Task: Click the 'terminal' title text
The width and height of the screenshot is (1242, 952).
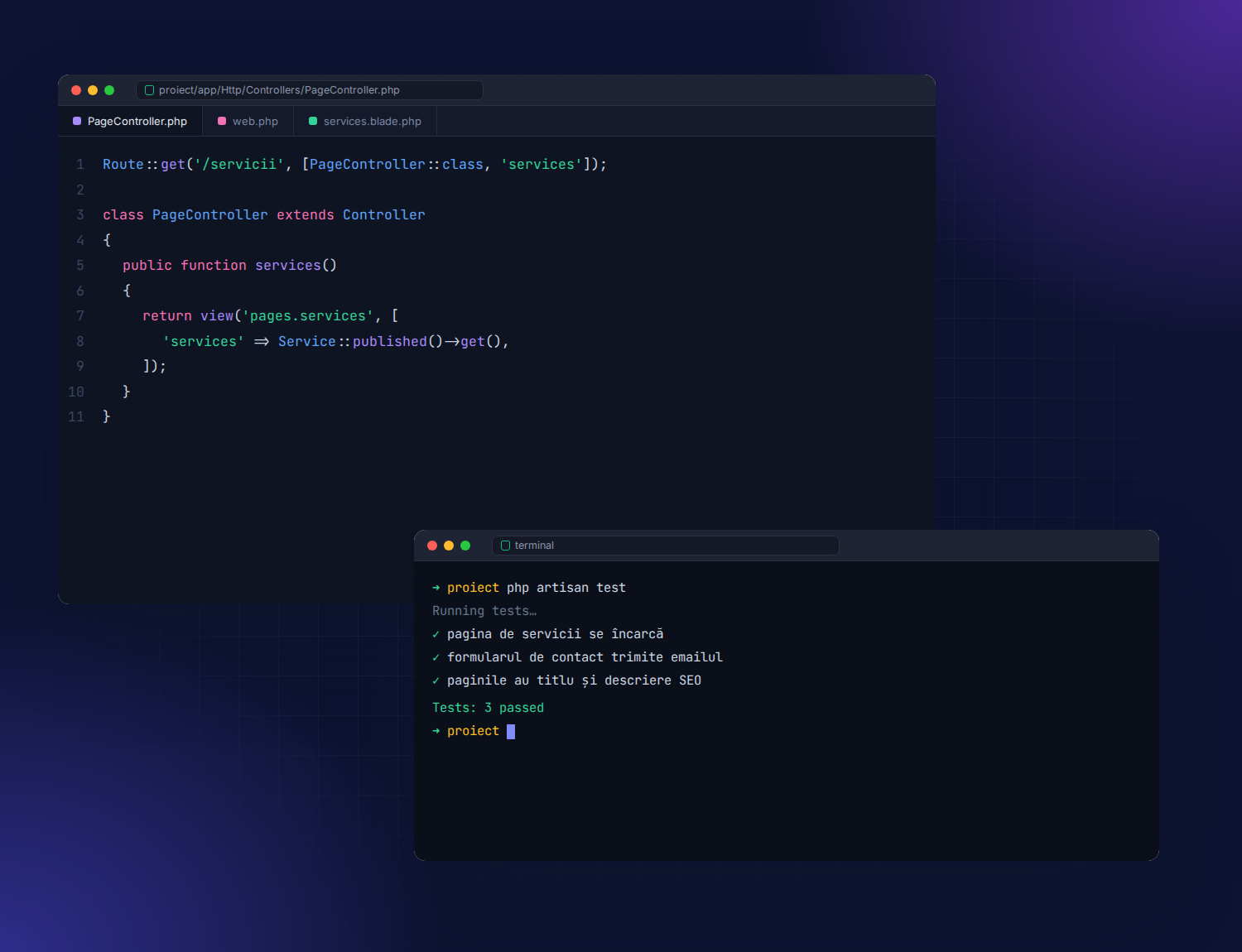Action: click(534, 546)
